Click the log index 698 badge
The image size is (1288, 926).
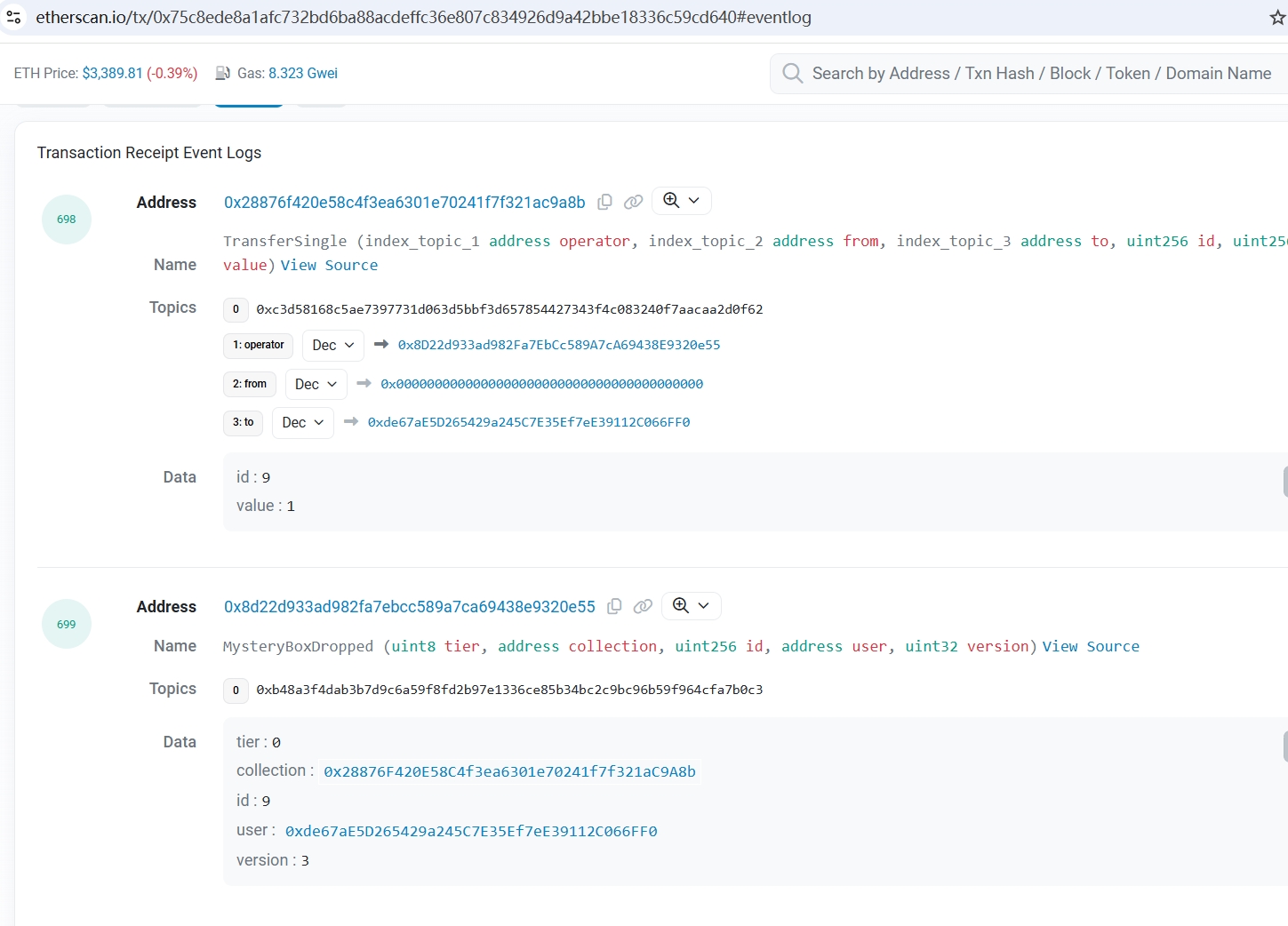point(67,220)
